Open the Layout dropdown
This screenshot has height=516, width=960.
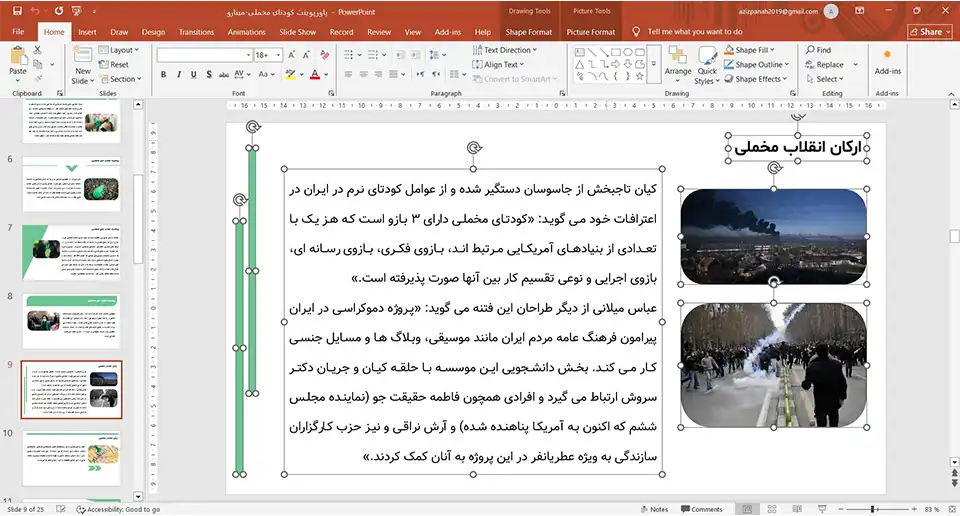(x=119, y=50)
